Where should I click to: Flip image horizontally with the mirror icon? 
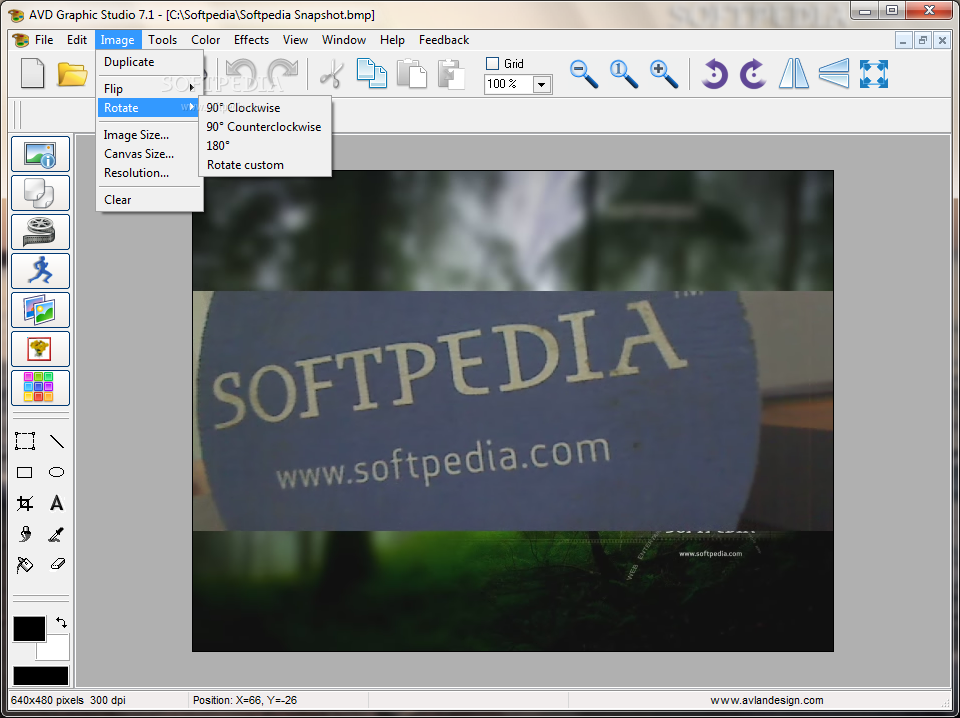click(794, 74)
